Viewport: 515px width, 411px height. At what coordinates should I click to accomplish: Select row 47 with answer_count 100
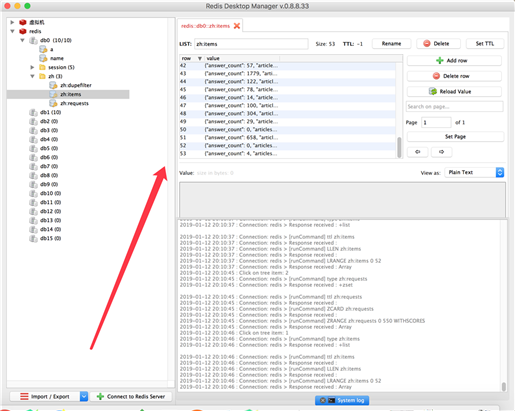[288, 106]
